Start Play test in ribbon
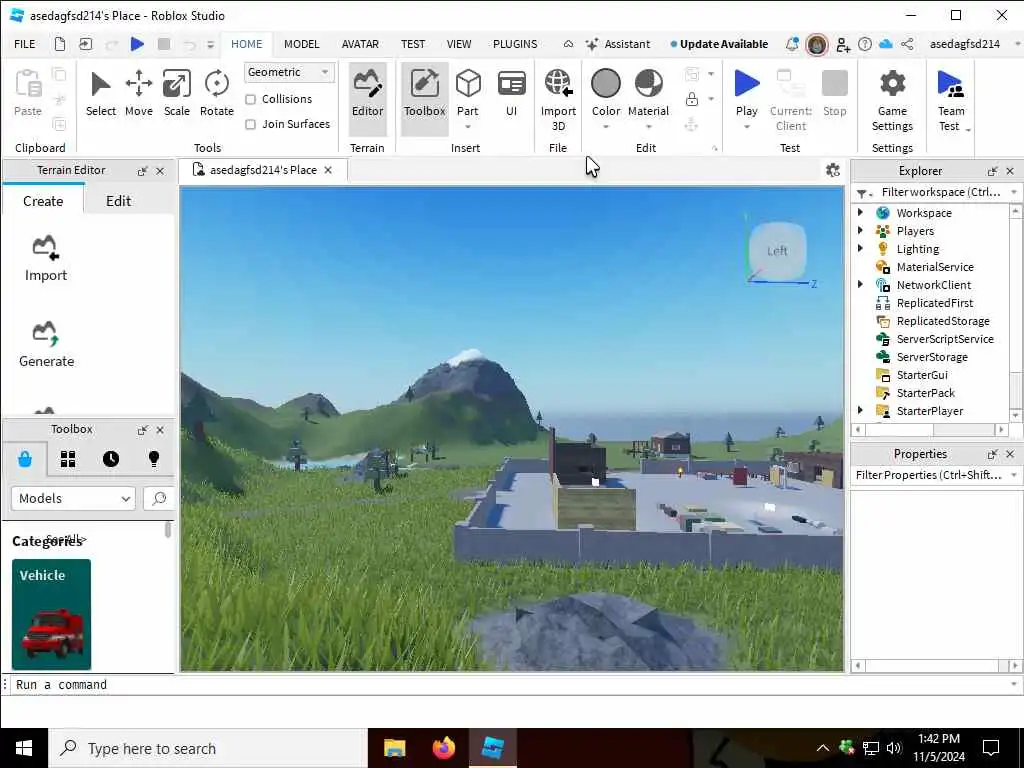The image size is (1024, 768). [x=746, y=93]
